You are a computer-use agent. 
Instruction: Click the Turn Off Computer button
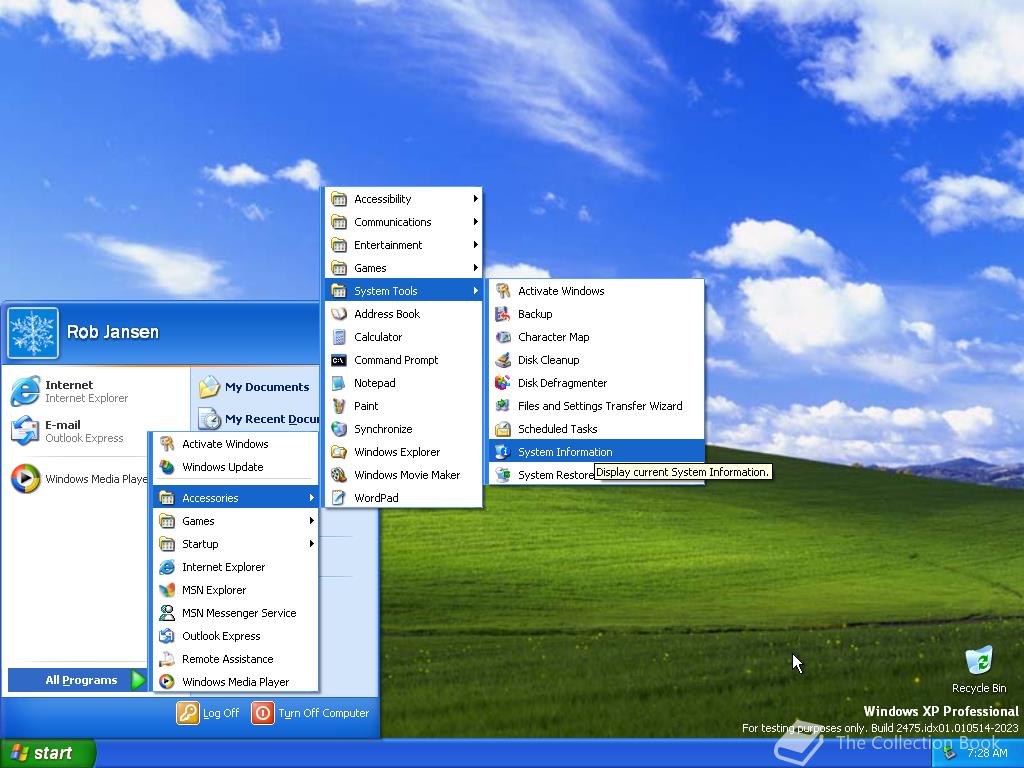click(x=311, y=713)
